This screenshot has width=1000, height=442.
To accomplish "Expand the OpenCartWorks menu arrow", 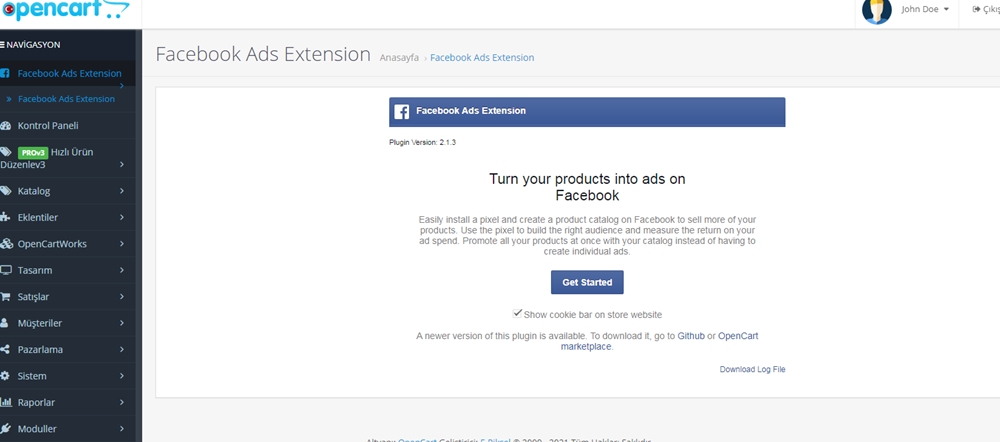I will (x=122, y=244).
